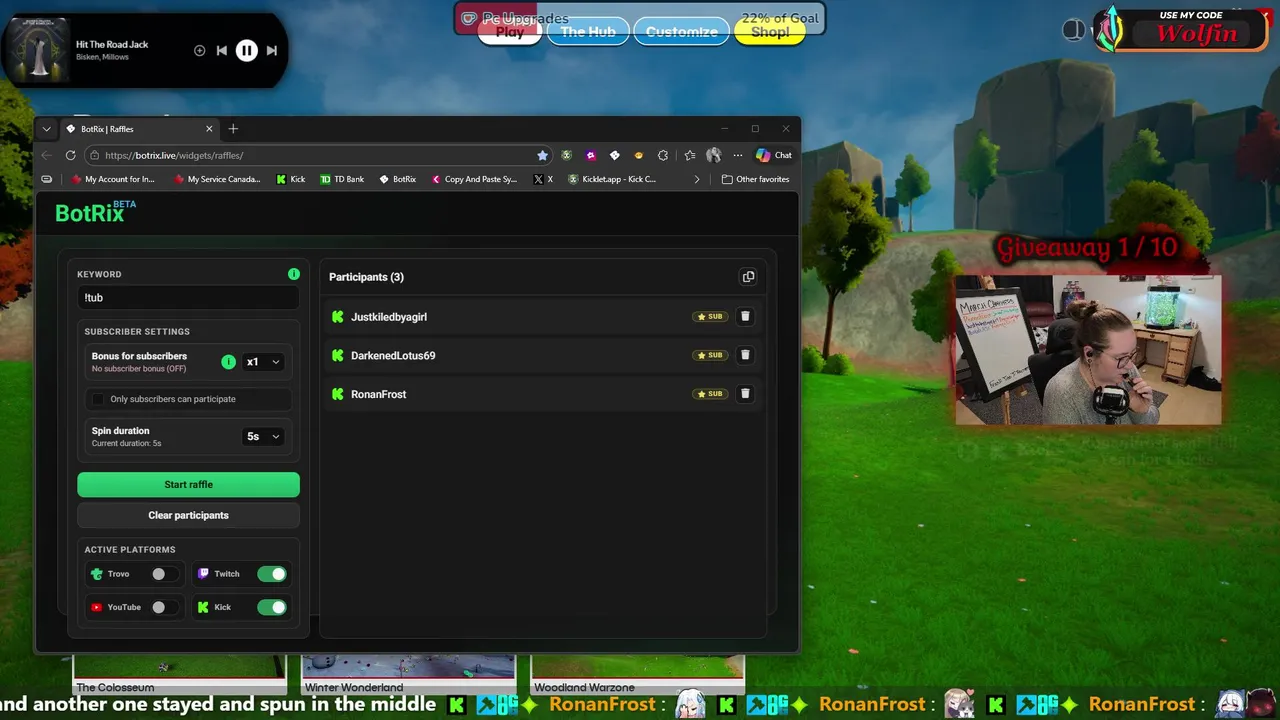Click the BotRix BETA logo

[95, 211]
